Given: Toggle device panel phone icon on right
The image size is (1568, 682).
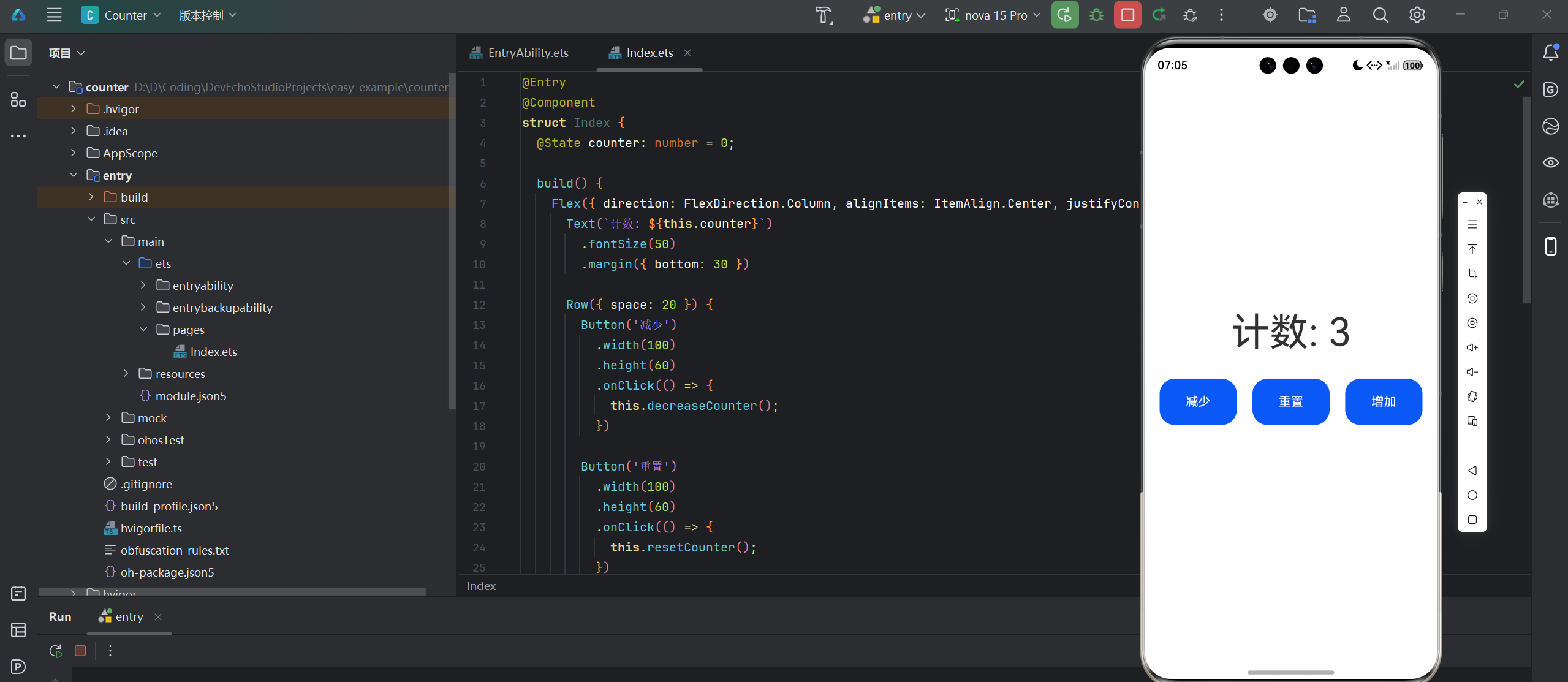Looking at the screenshot, I should (1550, 246).
